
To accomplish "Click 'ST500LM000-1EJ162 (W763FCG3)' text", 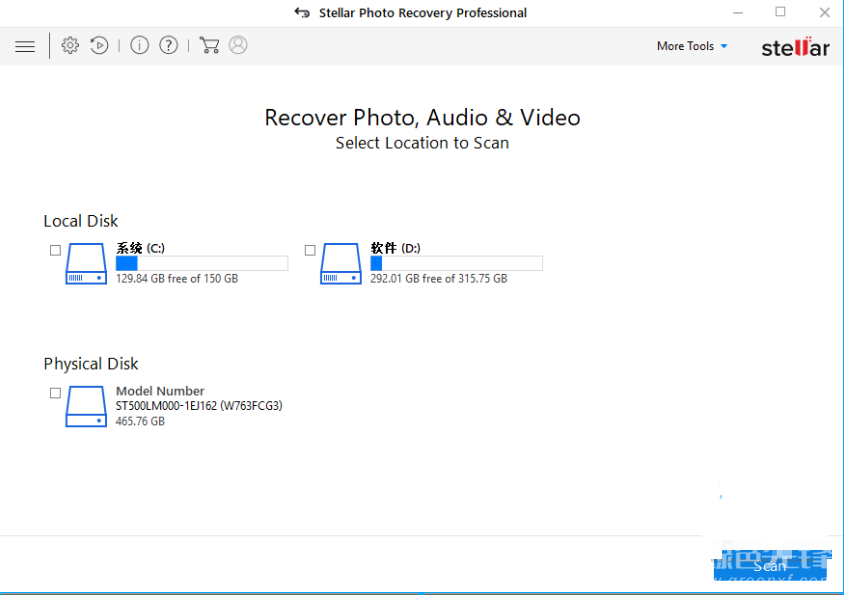I will point(199,405).
